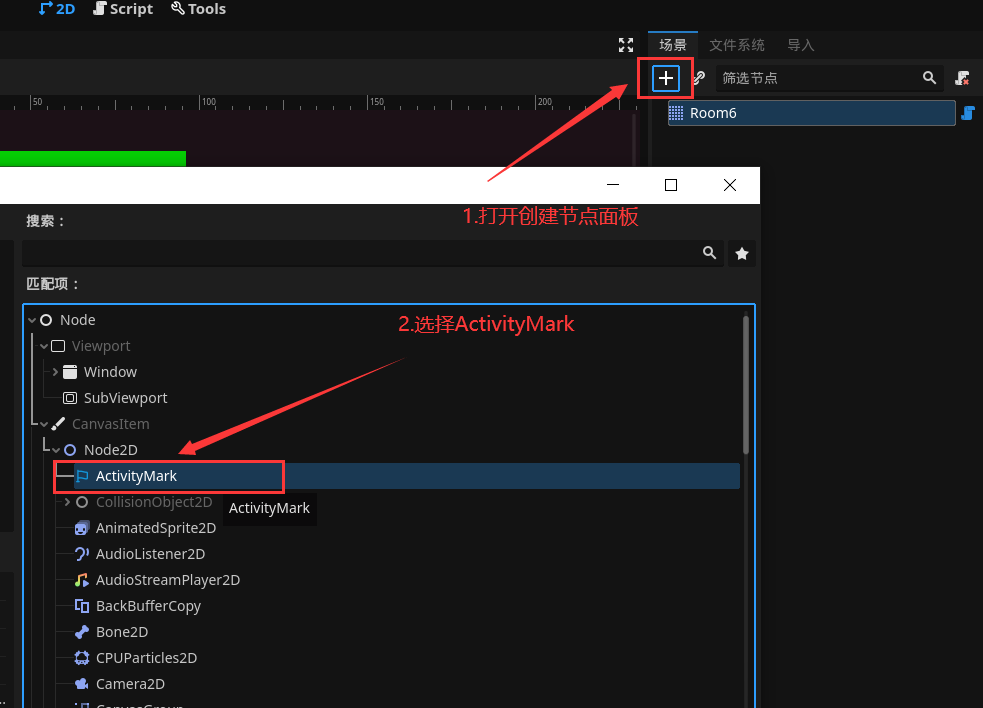Click the SubViewport node icon
This screenshot has width=983, height=708.
(70, 398)
